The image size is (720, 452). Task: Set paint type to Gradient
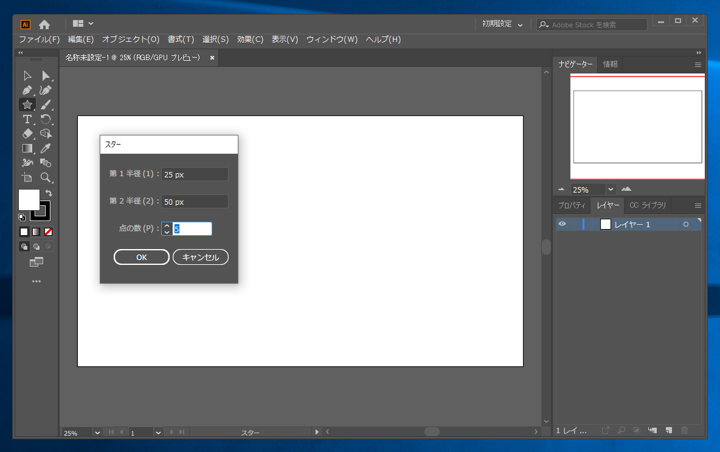[x=36, y=232]
